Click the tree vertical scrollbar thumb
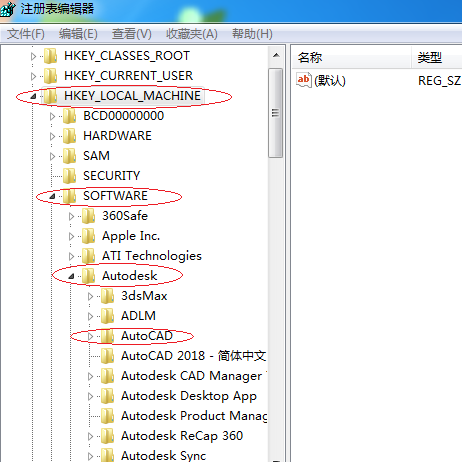The height and width of the screenshot is (462, 462). point(276,113)
